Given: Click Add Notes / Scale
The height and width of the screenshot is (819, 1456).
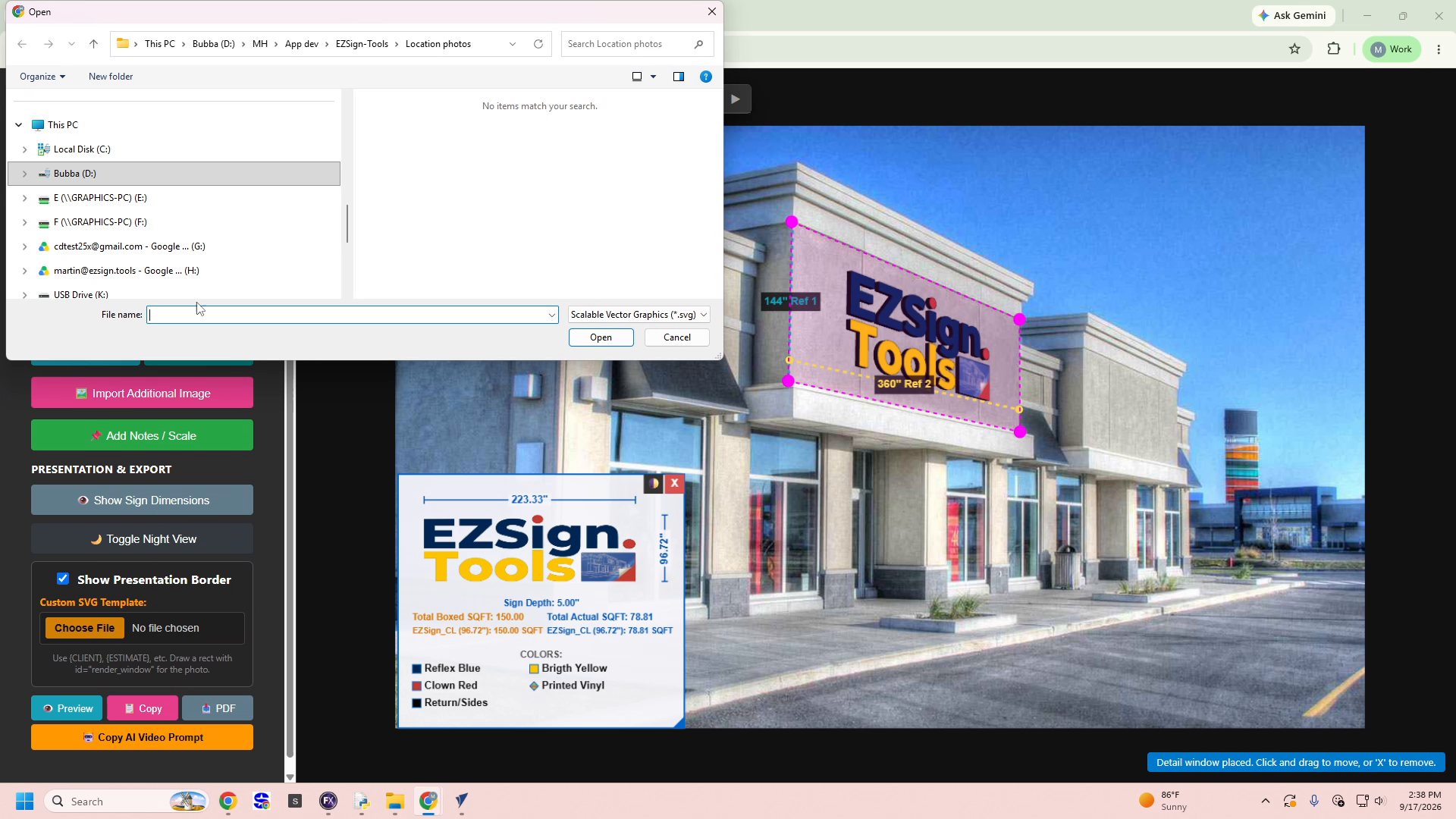Looking at the screenshot, I should pos(142,436).
